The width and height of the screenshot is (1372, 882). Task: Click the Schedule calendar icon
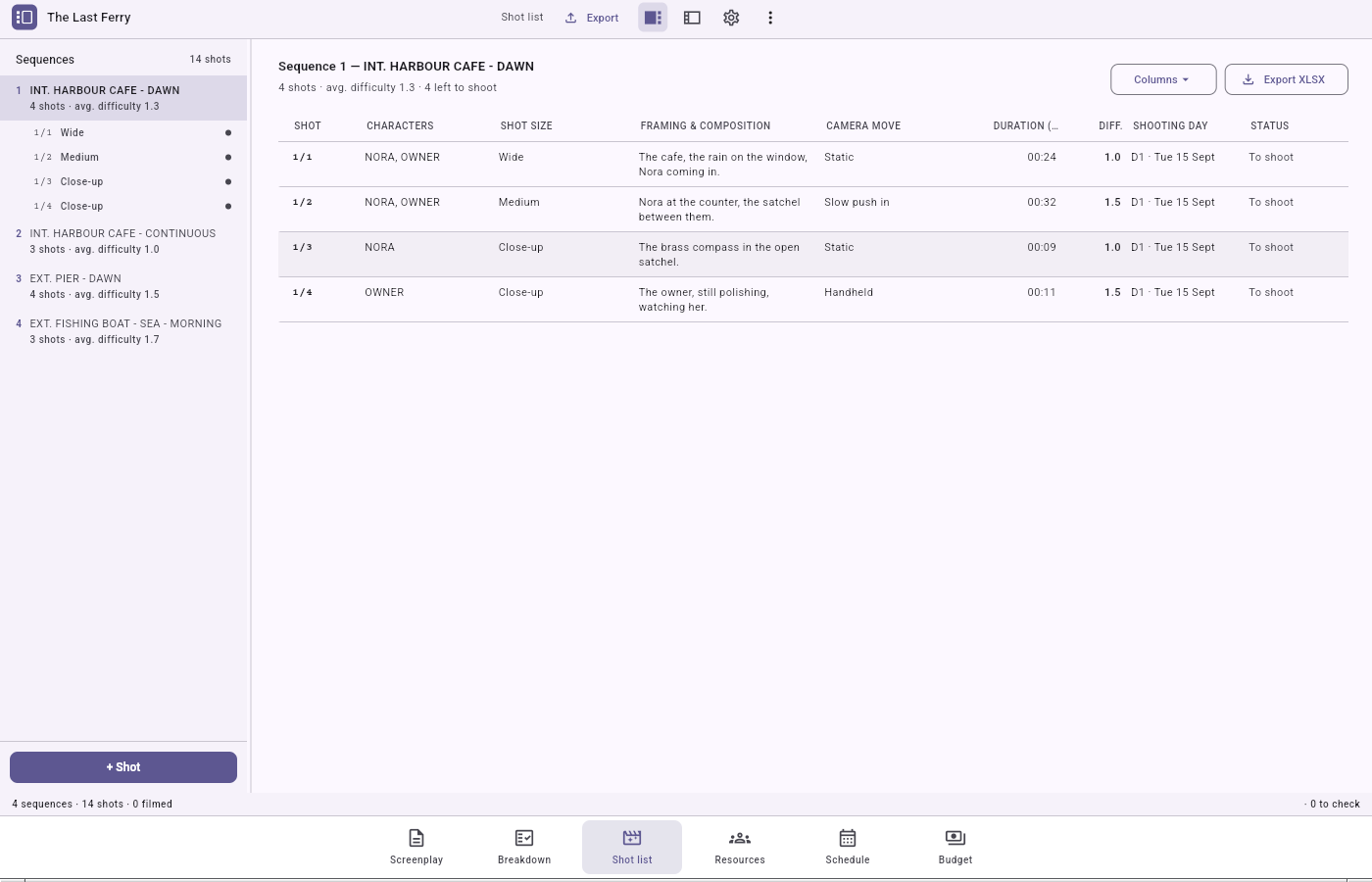(x=848, y=838)
